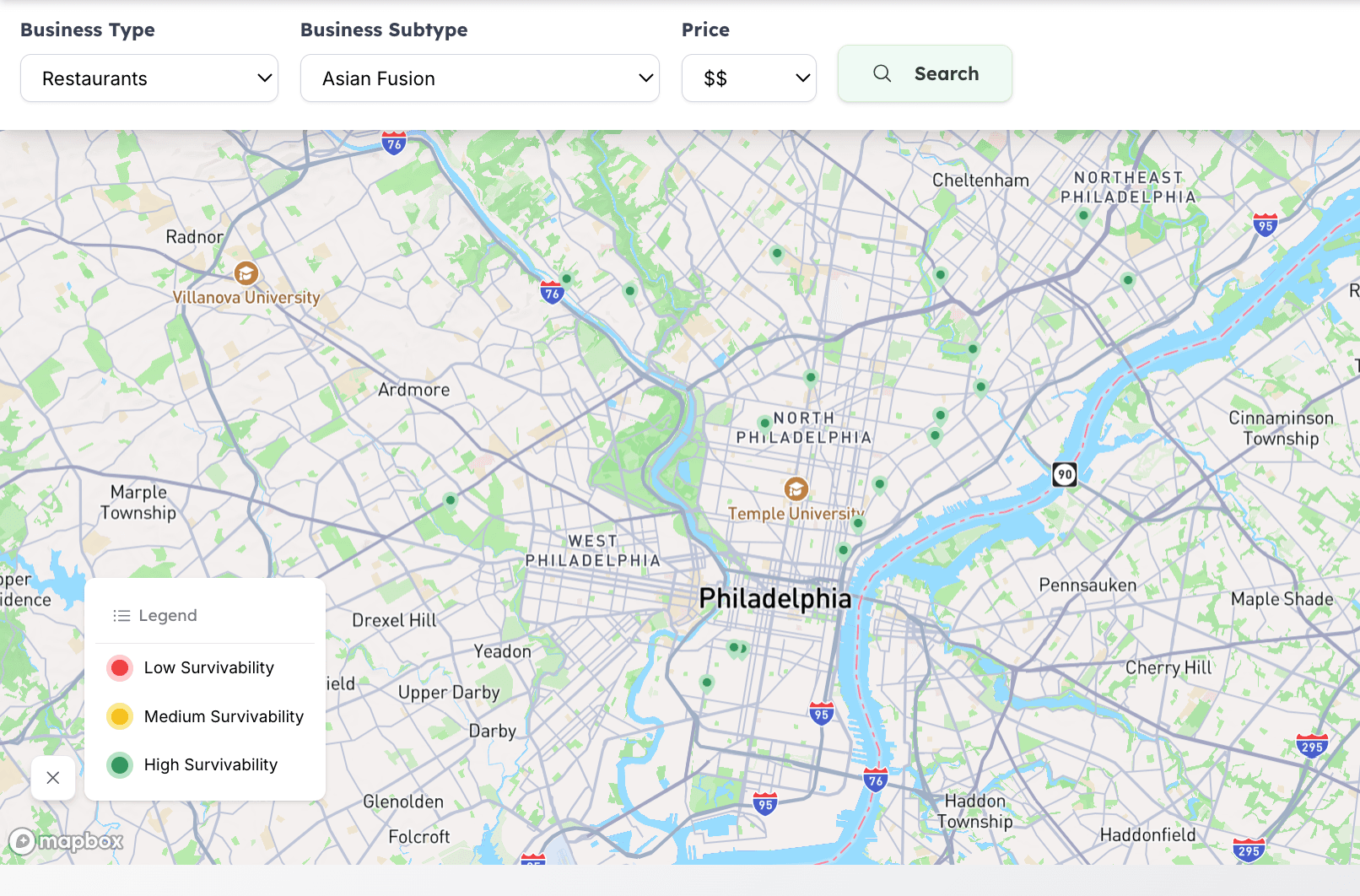Dismiss the Legend with the X button
The height and width of the screenshot is (896, 1360).
(53, 777)
